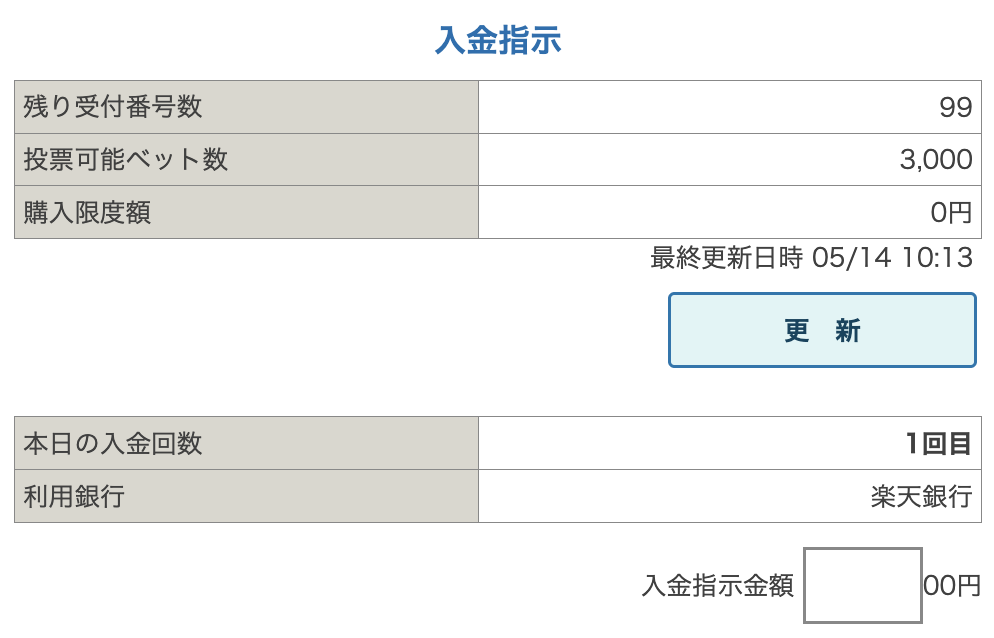Click the 3,000 bet count value
Screen dimensions: 994x638
(935, 160)
